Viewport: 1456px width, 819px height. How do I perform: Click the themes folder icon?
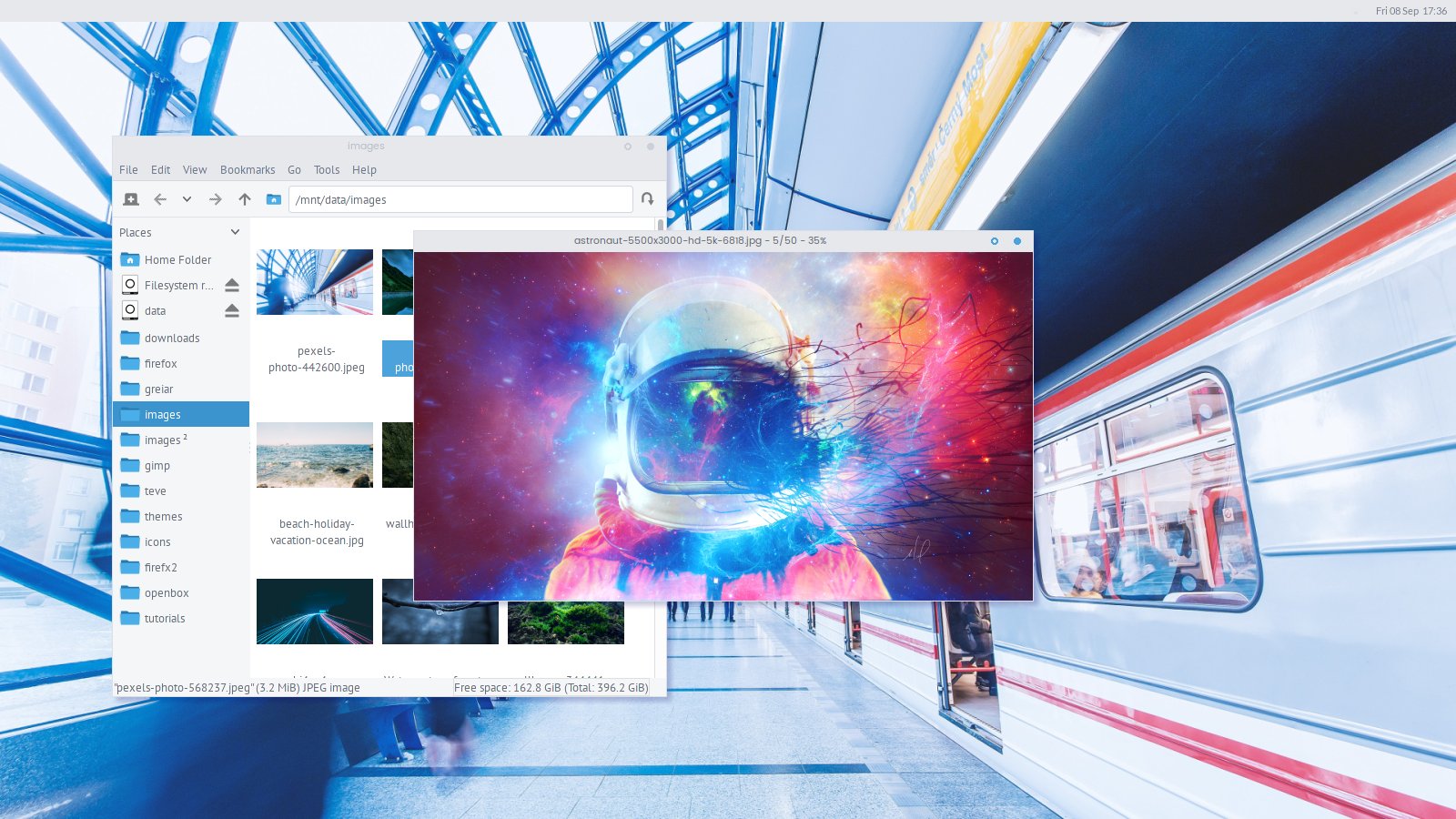pos(130,516)
